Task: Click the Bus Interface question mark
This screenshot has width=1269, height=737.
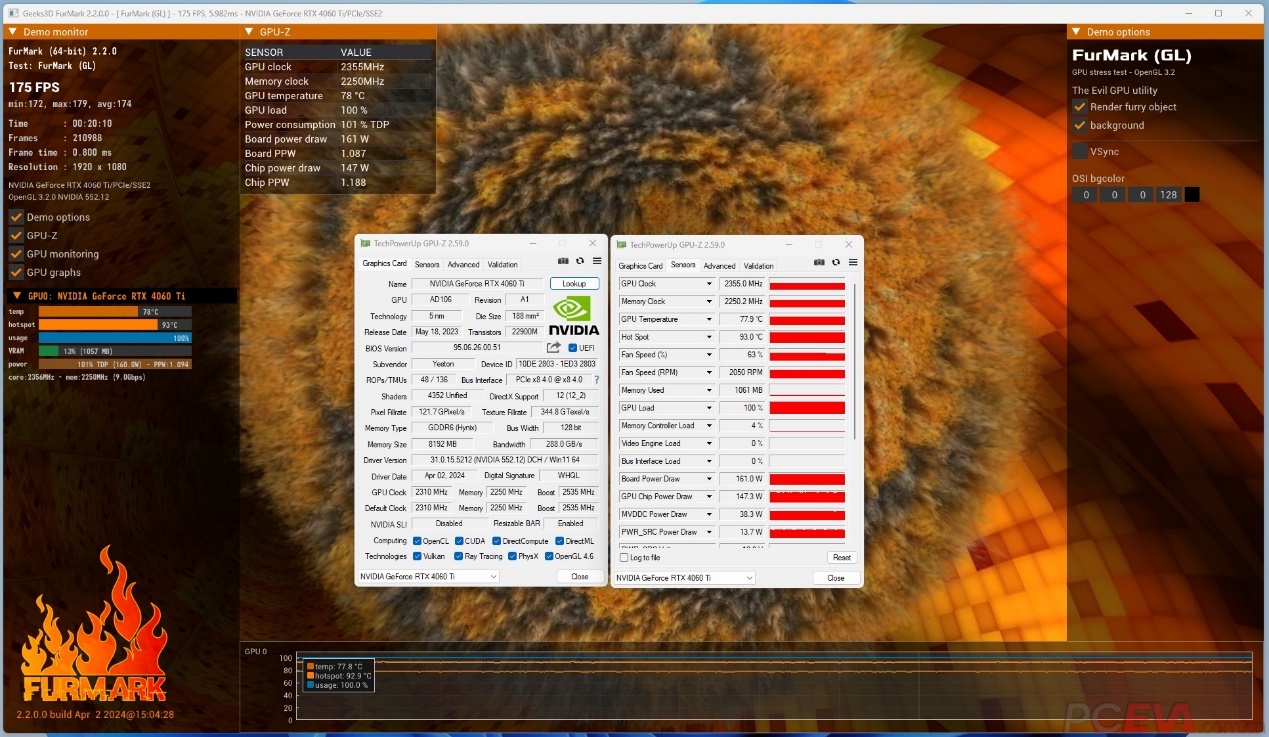Action: pyautogui.click(x=597, y=380)
